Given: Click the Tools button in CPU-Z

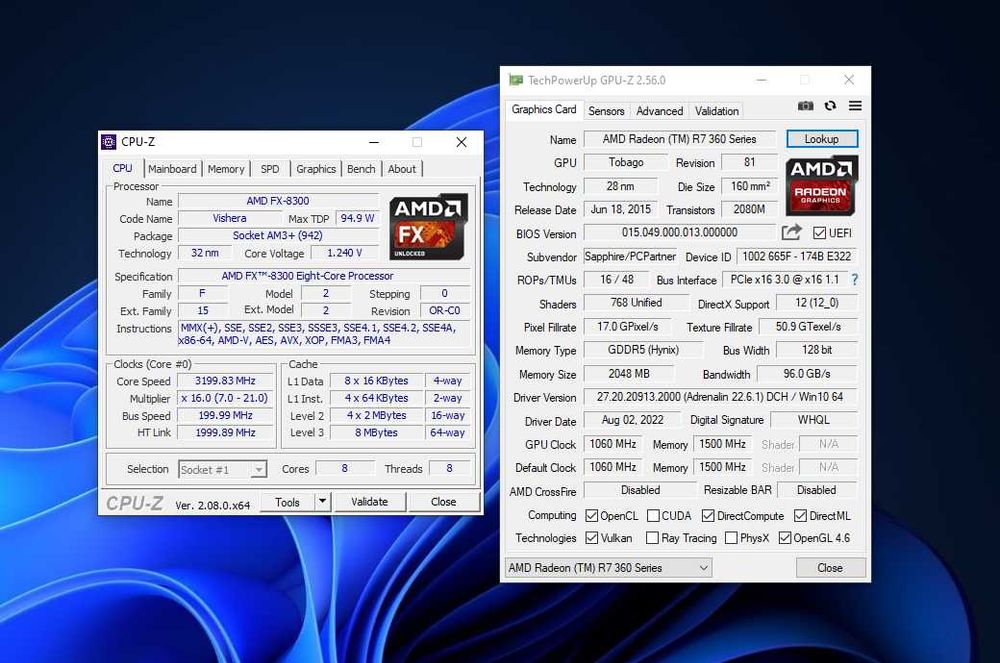Looking at the screenshot, I should (287, 502).
